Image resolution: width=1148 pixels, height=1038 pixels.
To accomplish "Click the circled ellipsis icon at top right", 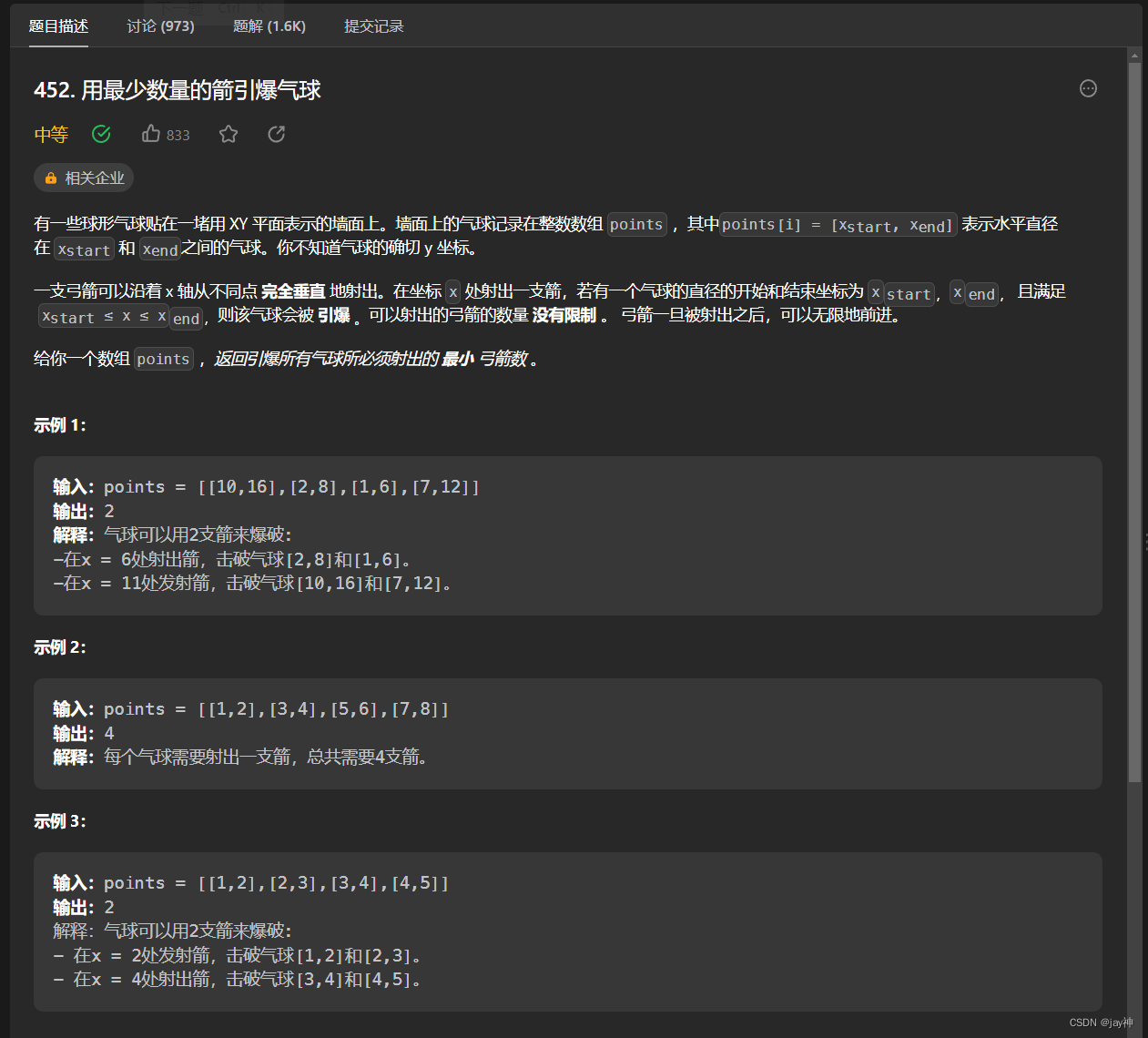I will 1088,88.
